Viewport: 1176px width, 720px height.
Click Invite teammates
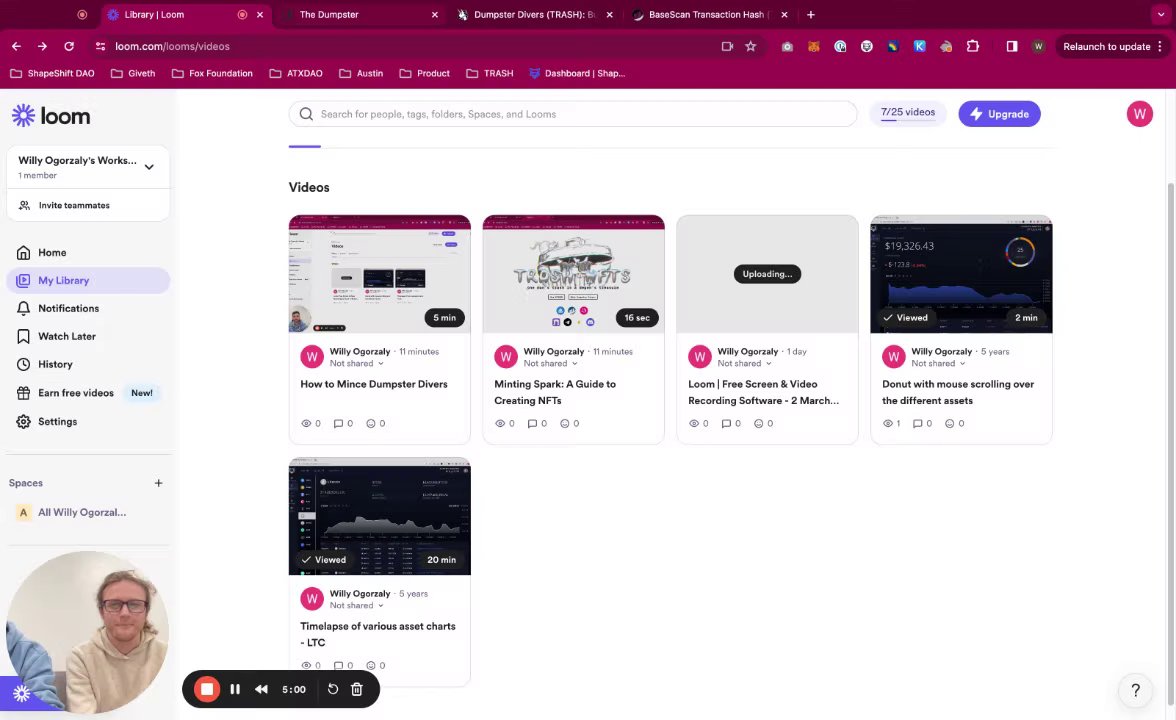tap(88, 206)
